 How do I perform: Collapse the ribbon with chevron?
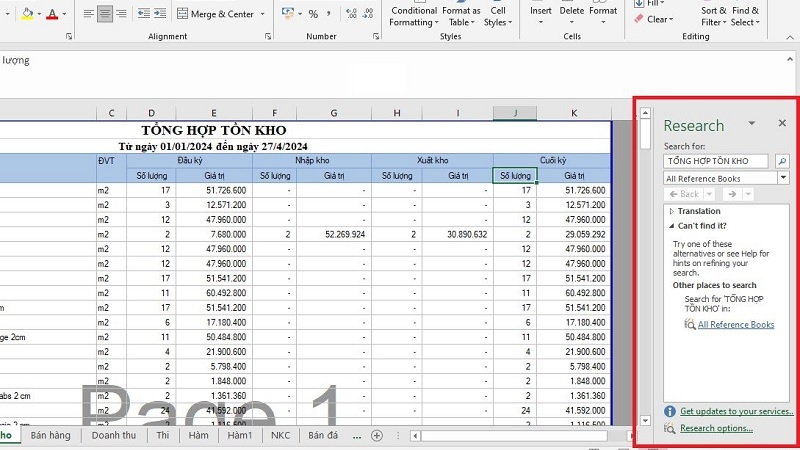click(x=790, y=37)
